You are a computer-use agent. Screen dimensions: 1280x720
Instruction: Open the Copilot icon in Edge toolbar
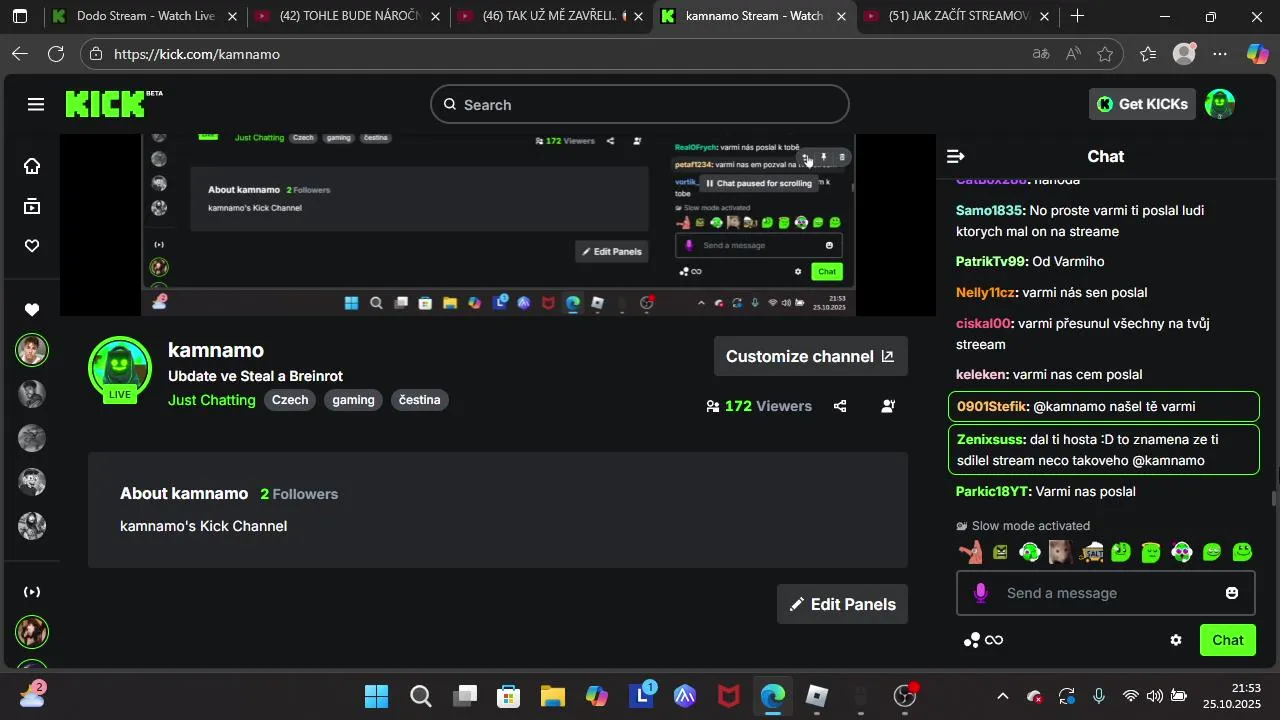click(x=1257, y=54)
